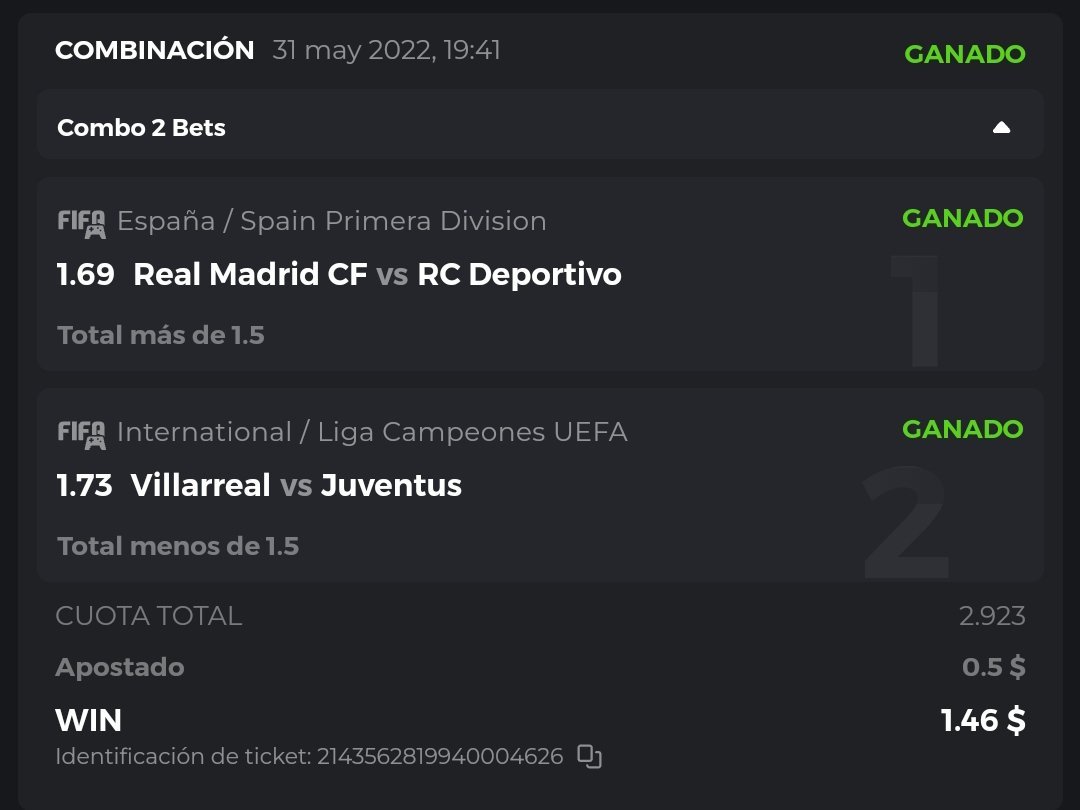The height and width of the screenshot is (810, 1080).
Task: Collapse the Combo 2 Bets arrow
Action: (1001, 128)
